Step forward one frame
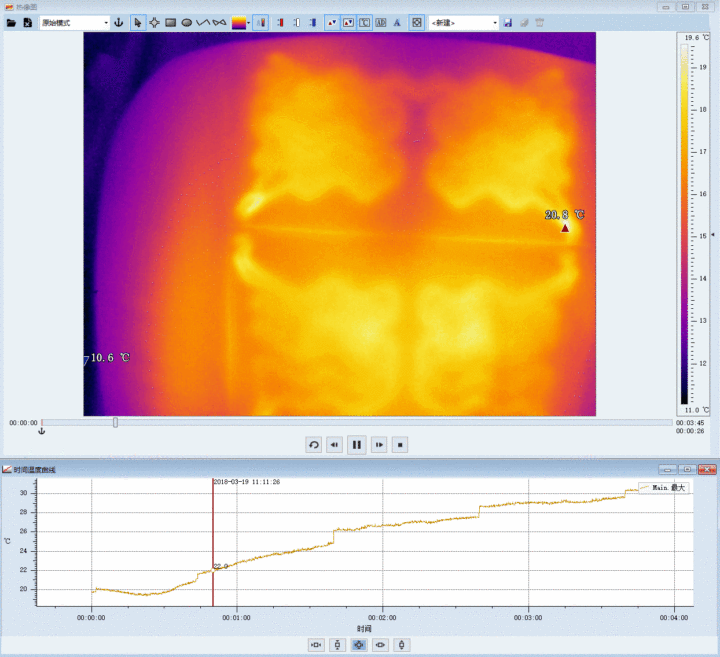This screenshot has height=657, width=720. click(379, 444)
